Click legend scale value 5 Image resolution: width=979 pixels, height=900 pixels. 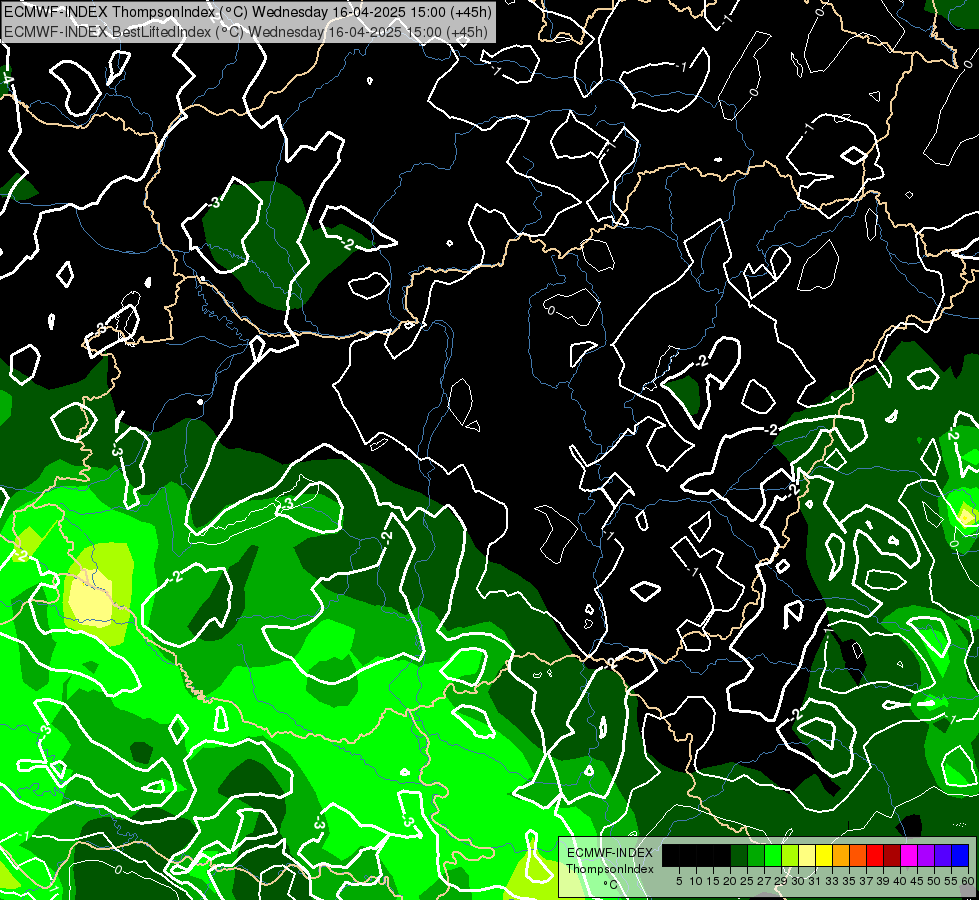[x=679, y=881]
